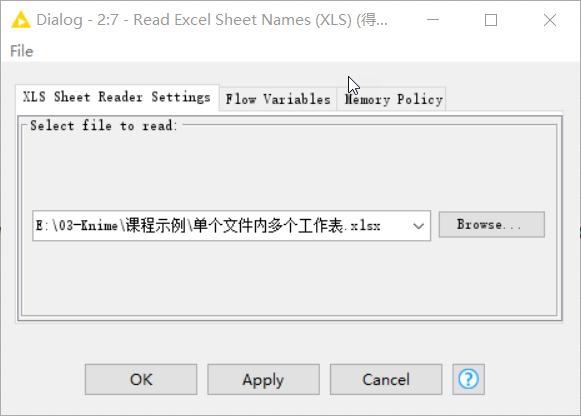Close the dialog window
Screen dimensions: 581x416
pos(550,20)
